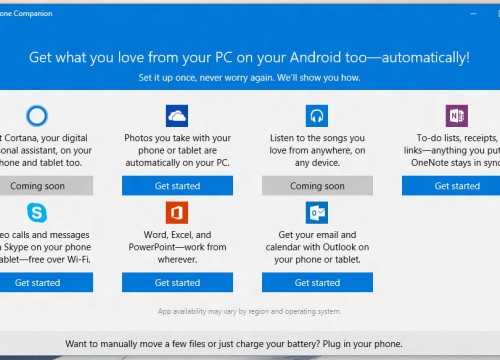Click the Phone Companion window title
This screenshot has height=360, width=500.
click(26, 14)
